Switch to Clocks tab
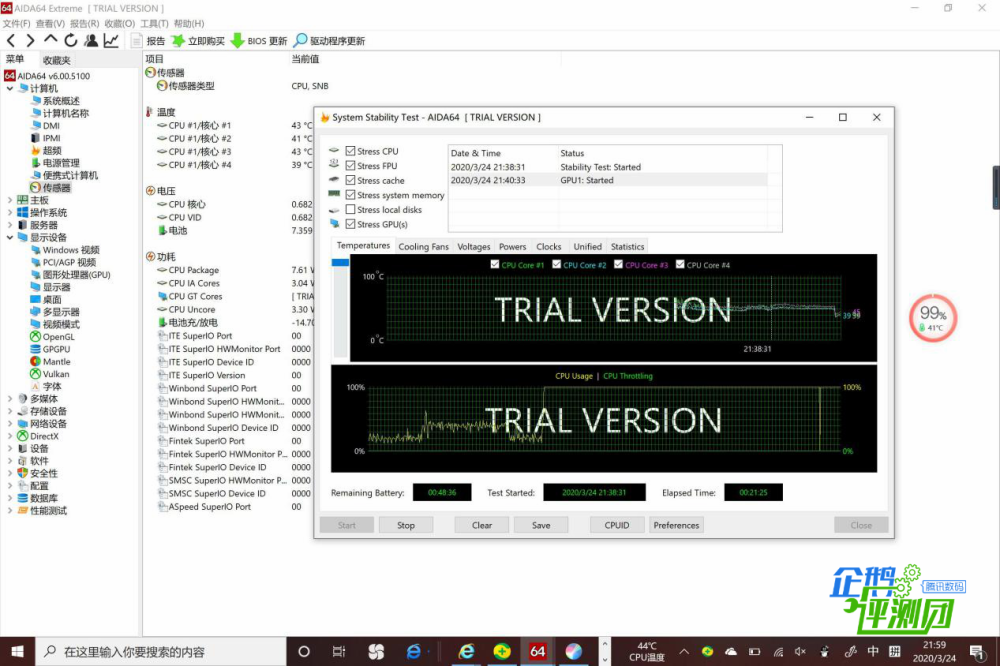 coord(548,247)
